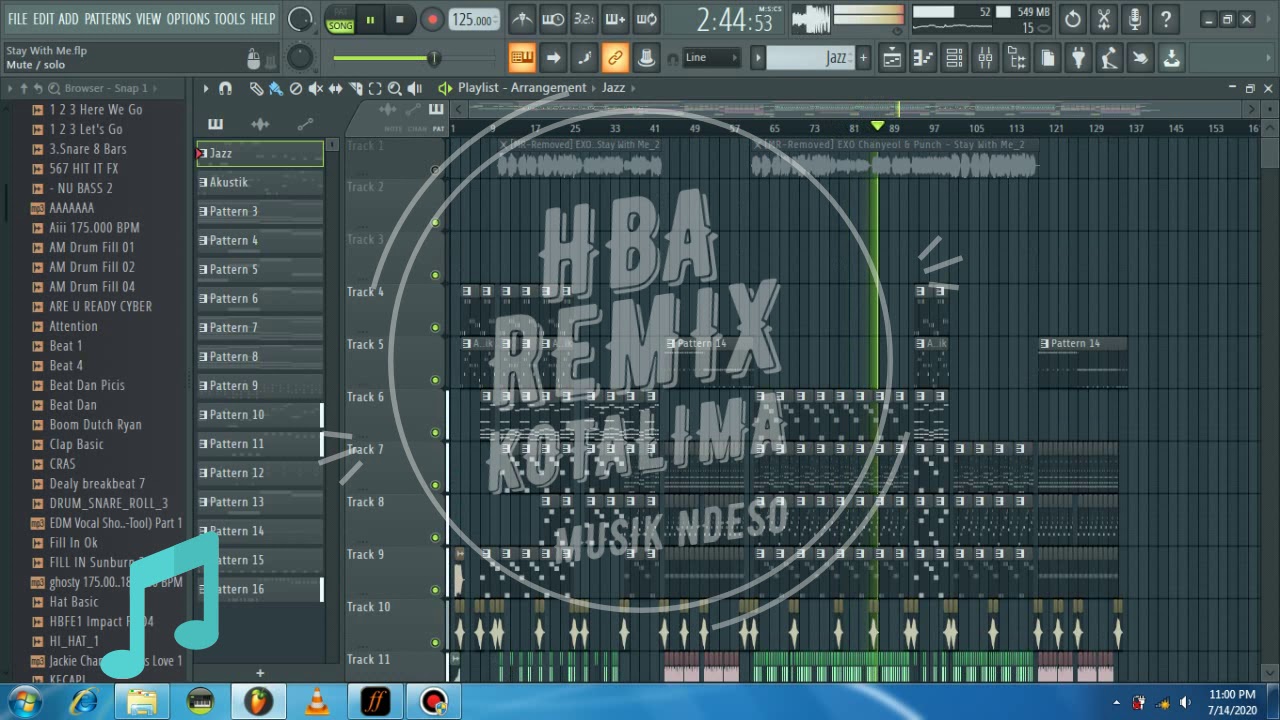1280x720 pixels.
Task: Toggle the 3-2-1 recording countdown
Action: pos(584,19)
